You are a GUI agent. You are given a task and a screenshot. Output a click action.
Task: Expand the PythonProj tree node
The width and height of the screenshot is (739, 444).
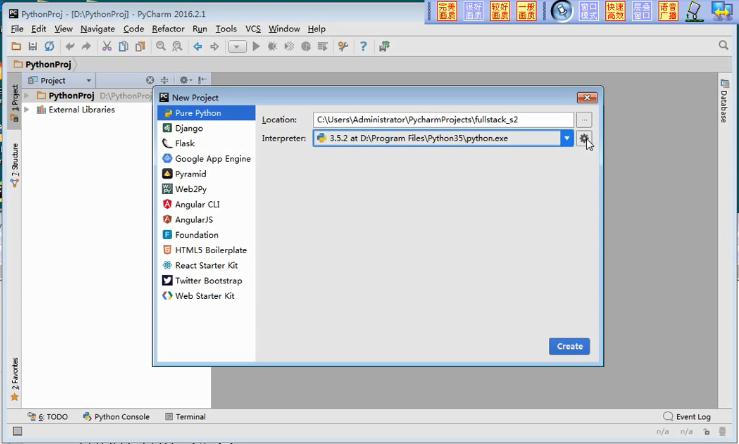click(x=27, y=96)
